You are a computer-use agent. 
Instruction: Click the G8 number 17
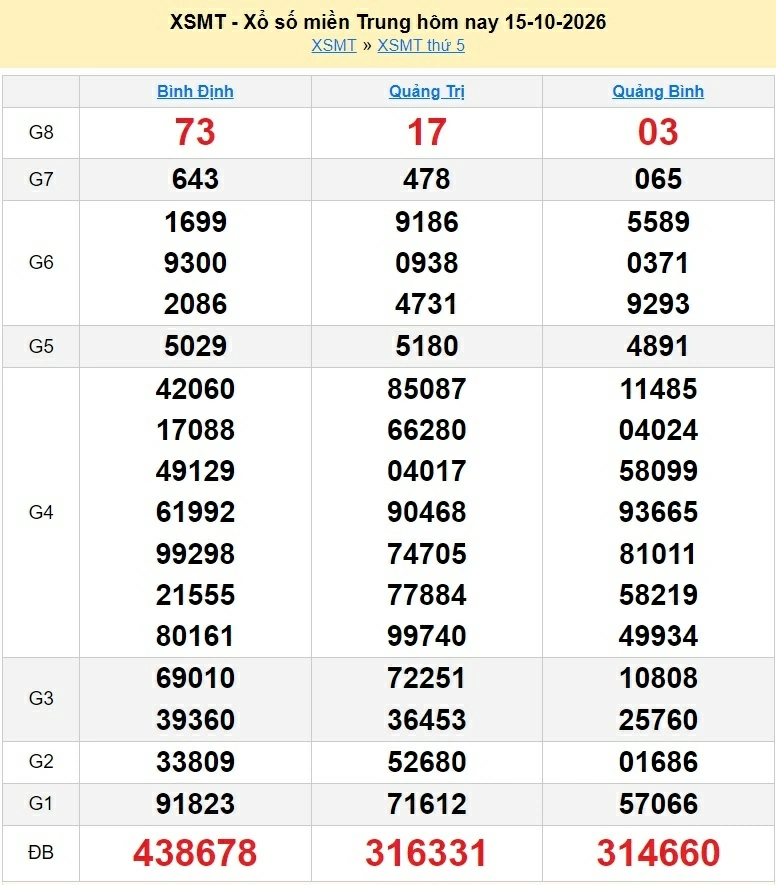(427, 133)
